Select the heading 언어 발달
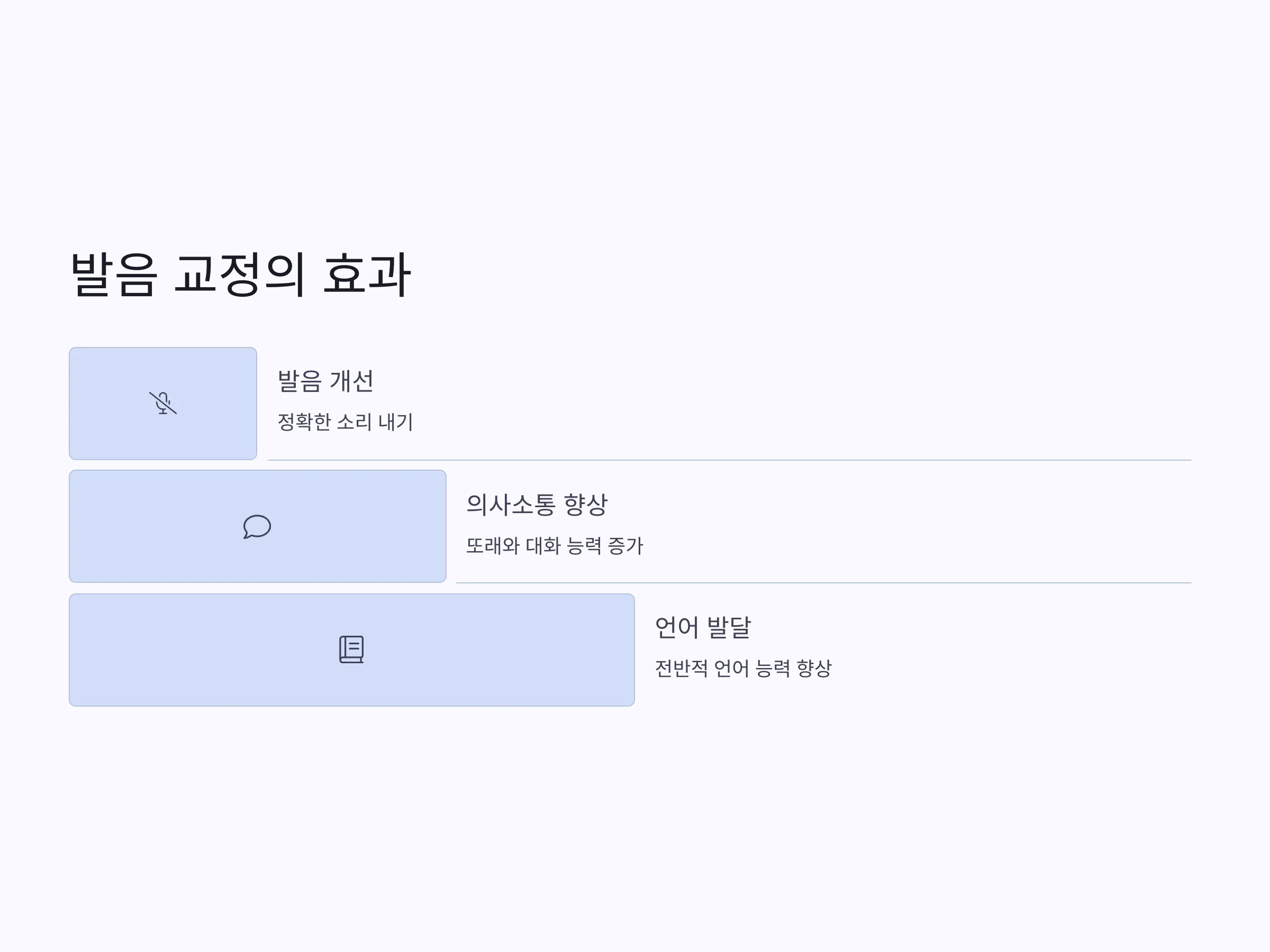 point(703,627)
